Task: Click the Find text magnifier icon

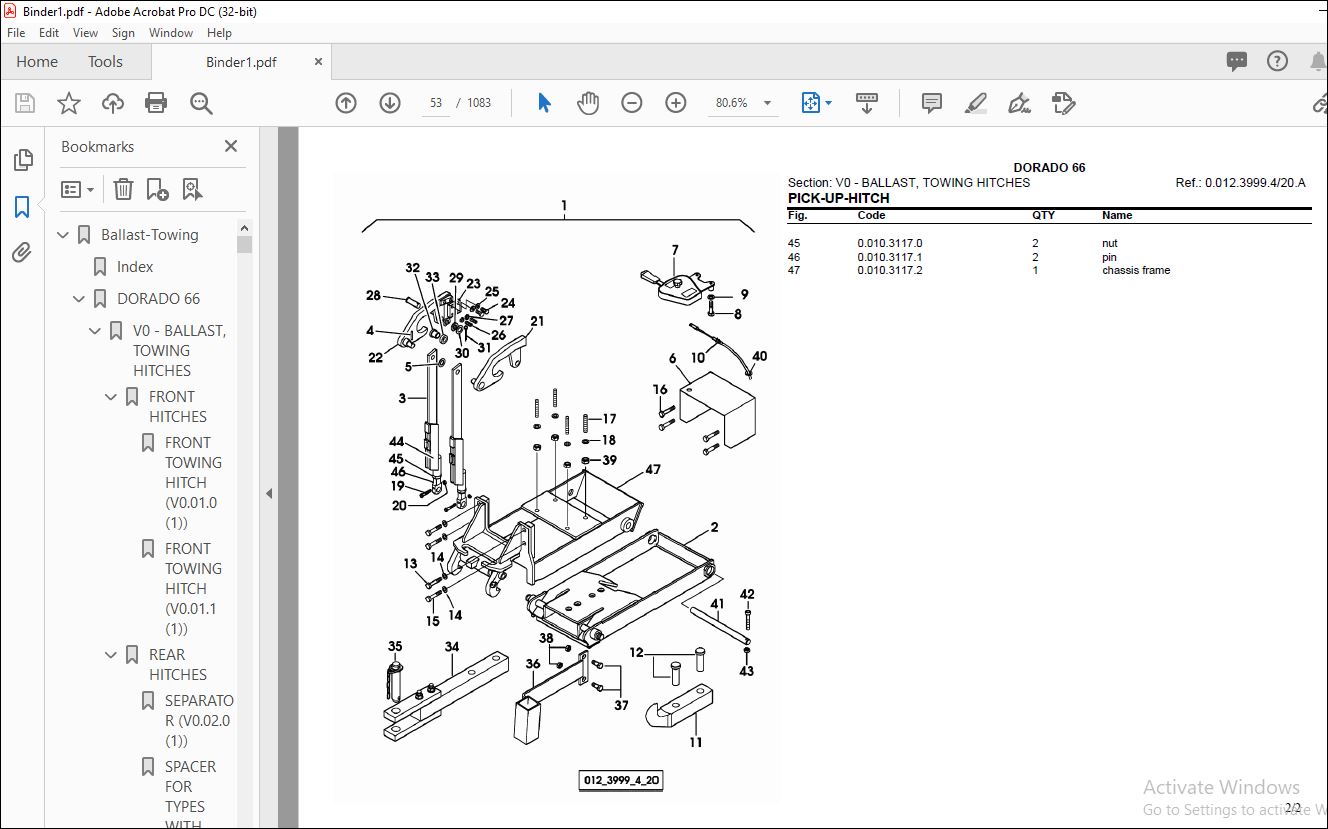Action: [201, 103]
